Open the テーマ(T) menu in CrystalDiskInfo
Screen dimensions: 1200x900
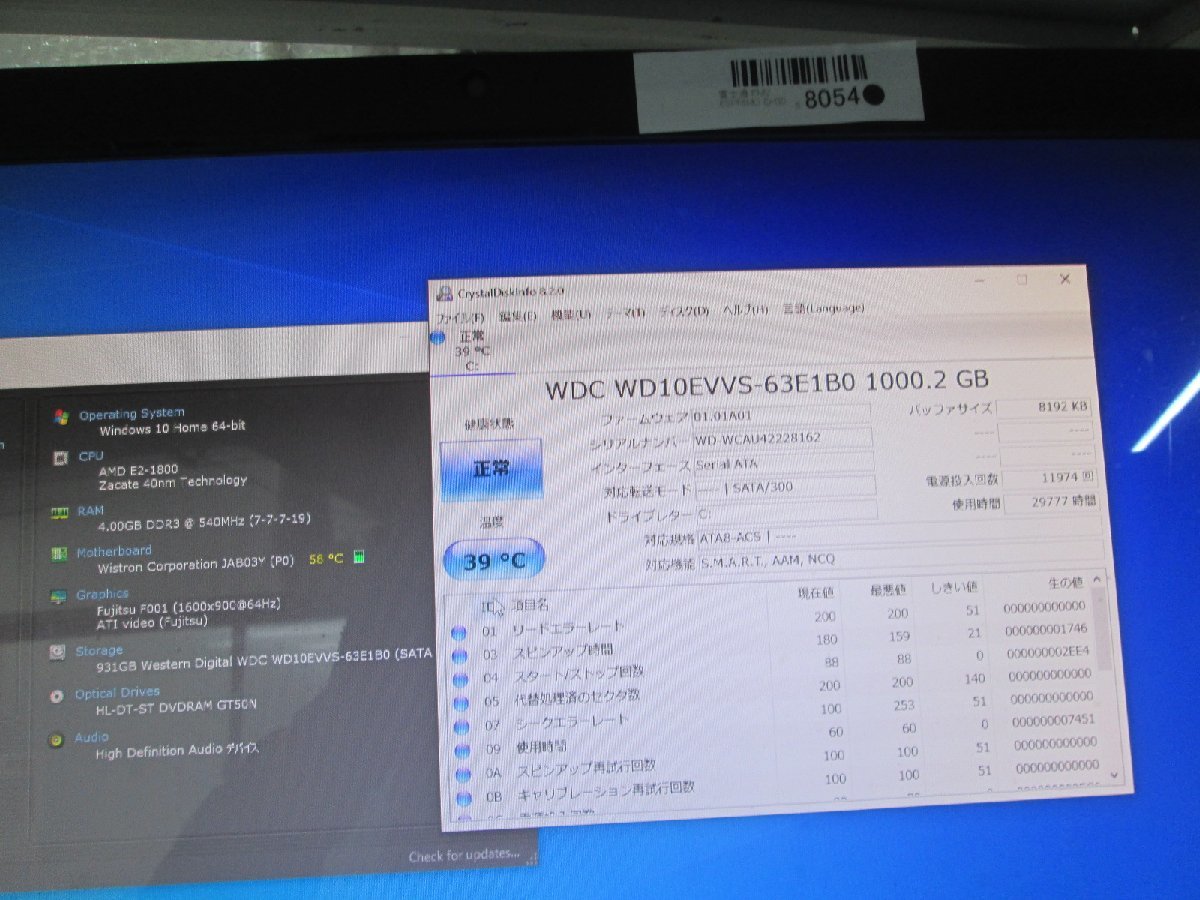[x=625, y=313]
